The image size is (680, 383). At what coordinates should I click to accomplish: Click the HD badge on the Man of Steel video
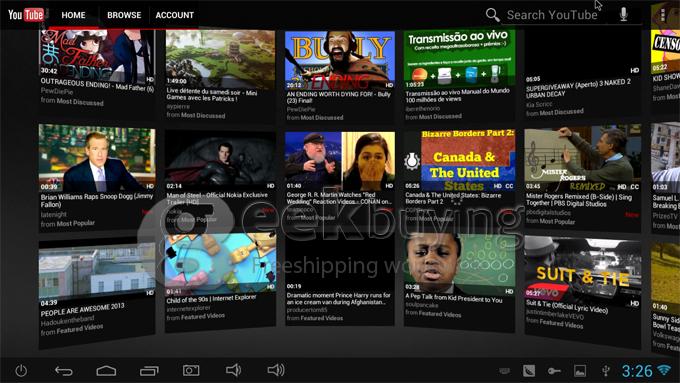click(271, 186)
